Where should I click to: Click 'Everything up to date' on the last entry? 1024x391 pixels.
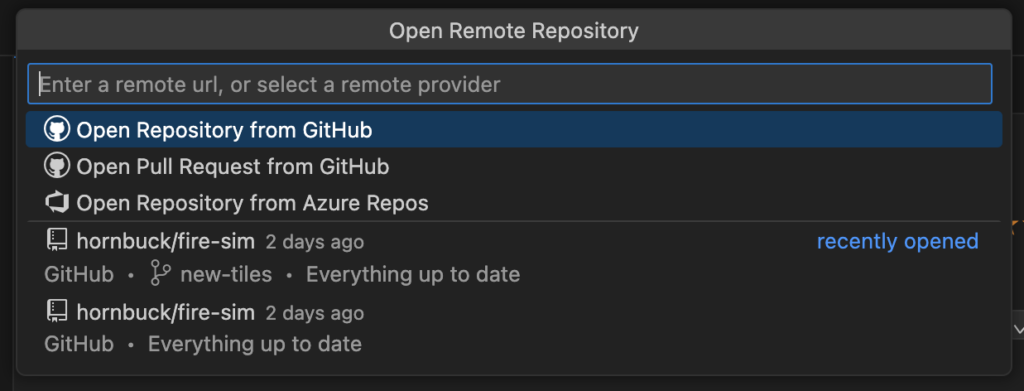point(255,344)
